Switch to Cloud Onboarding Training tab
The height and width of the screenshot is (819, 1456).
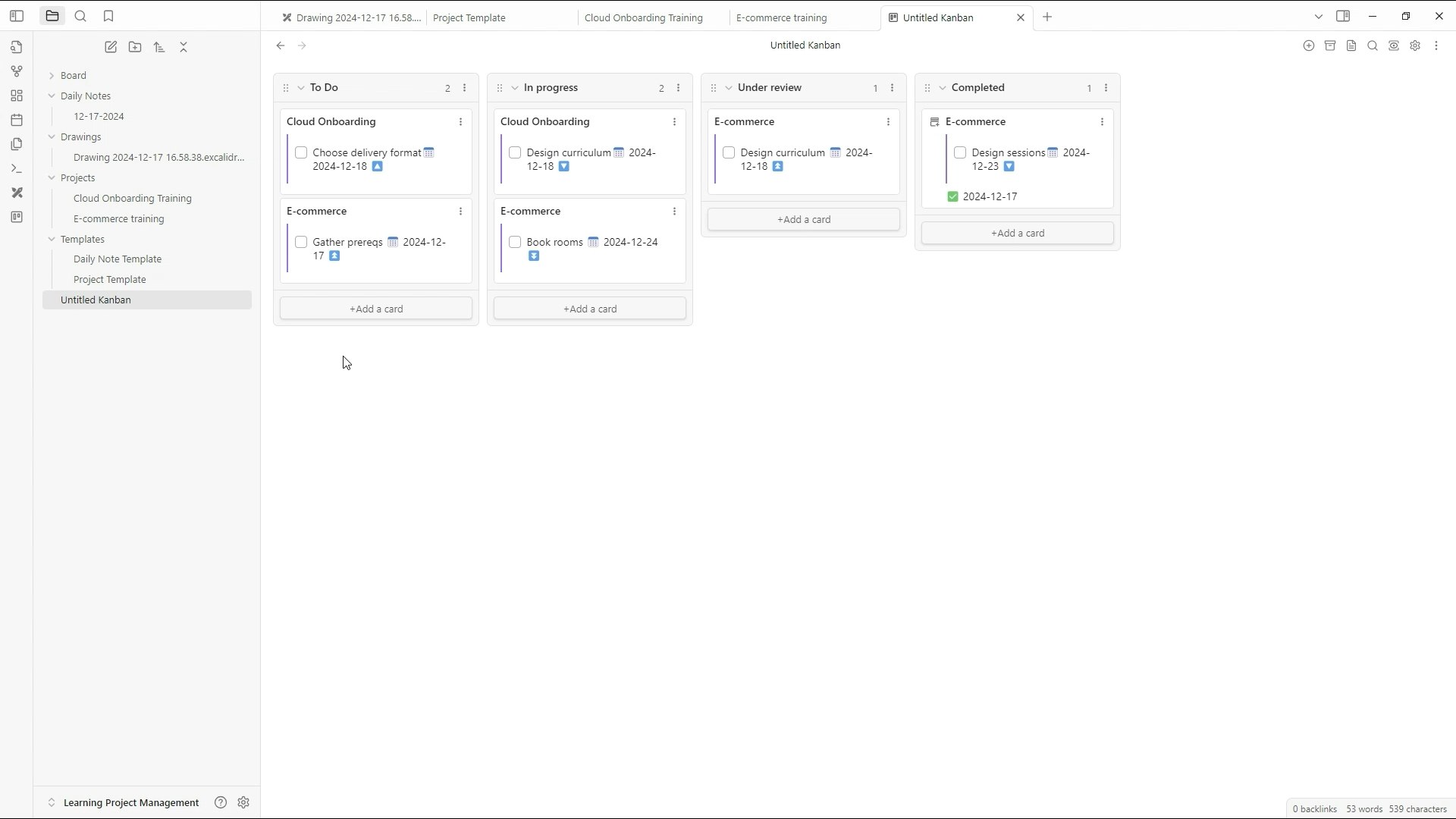click(x=643, y=17)
